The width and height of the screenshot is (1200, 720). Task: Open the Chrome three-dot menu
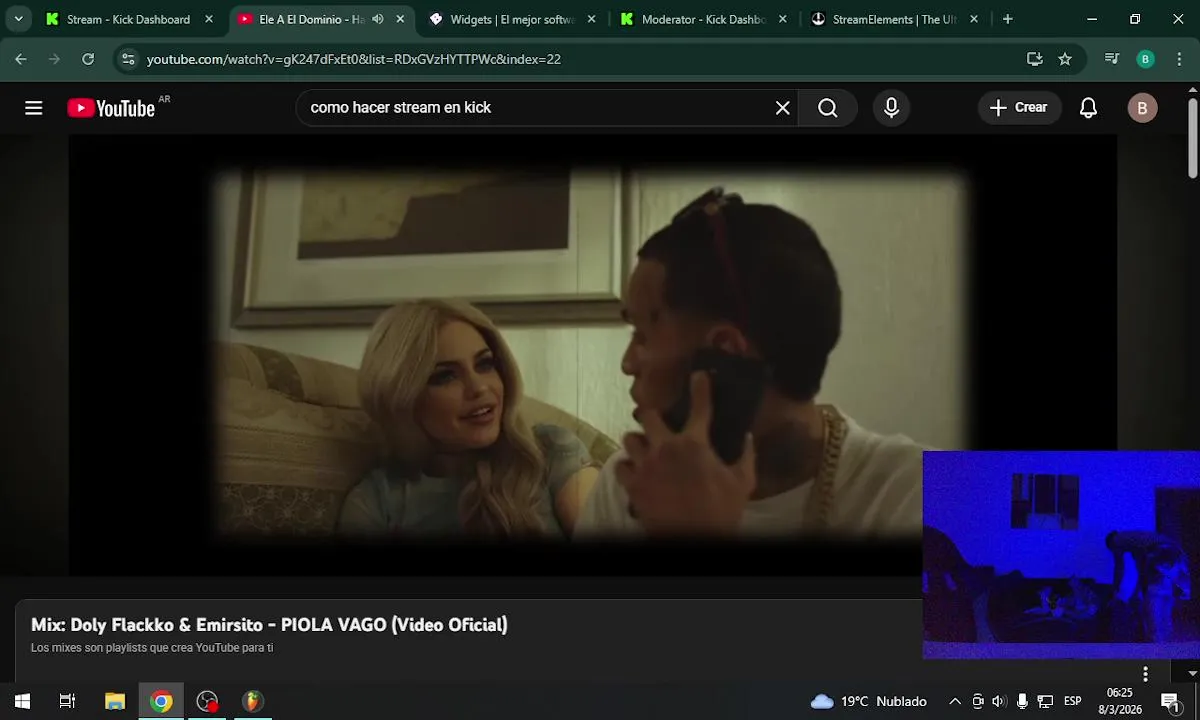[1178, 59]
